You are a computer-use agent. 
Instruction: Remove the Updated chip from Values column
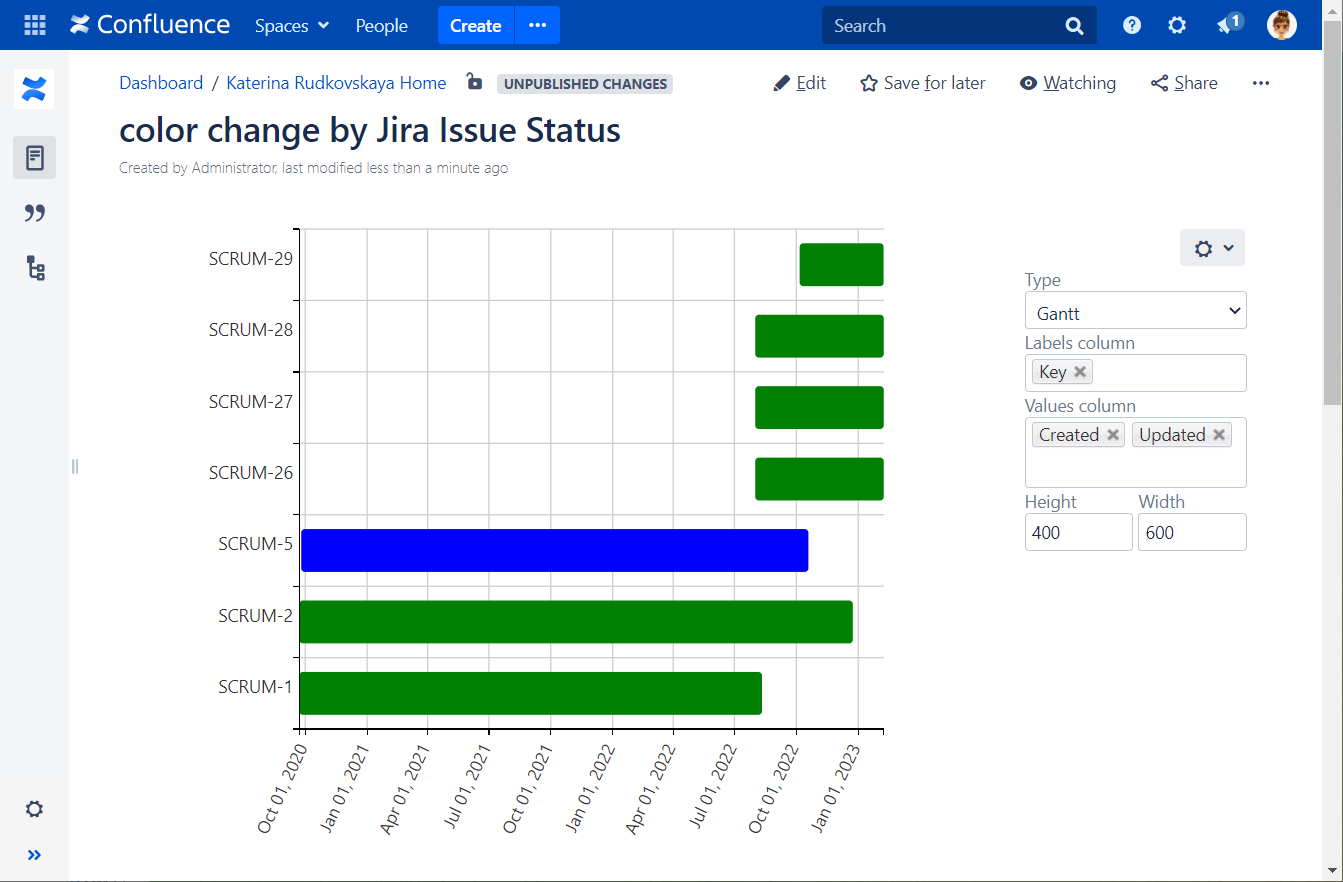[x=1219, y=434]
